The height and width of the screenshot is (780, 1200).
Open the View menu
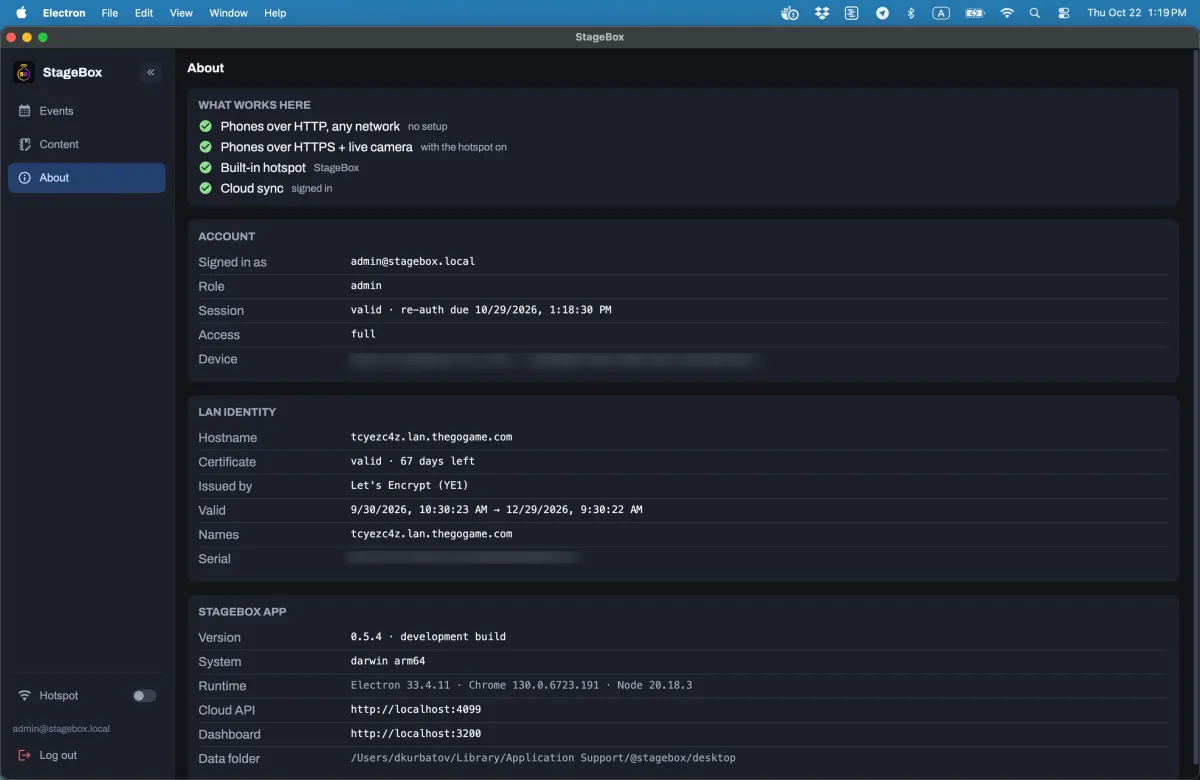coord(181,13)
